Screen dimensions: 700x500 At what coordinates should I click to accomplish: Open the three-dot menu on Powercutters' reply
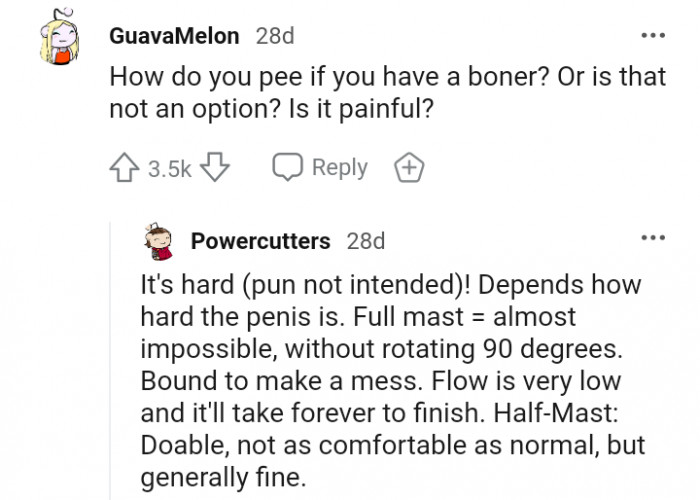pyautogui.click(x=652, y=239)
